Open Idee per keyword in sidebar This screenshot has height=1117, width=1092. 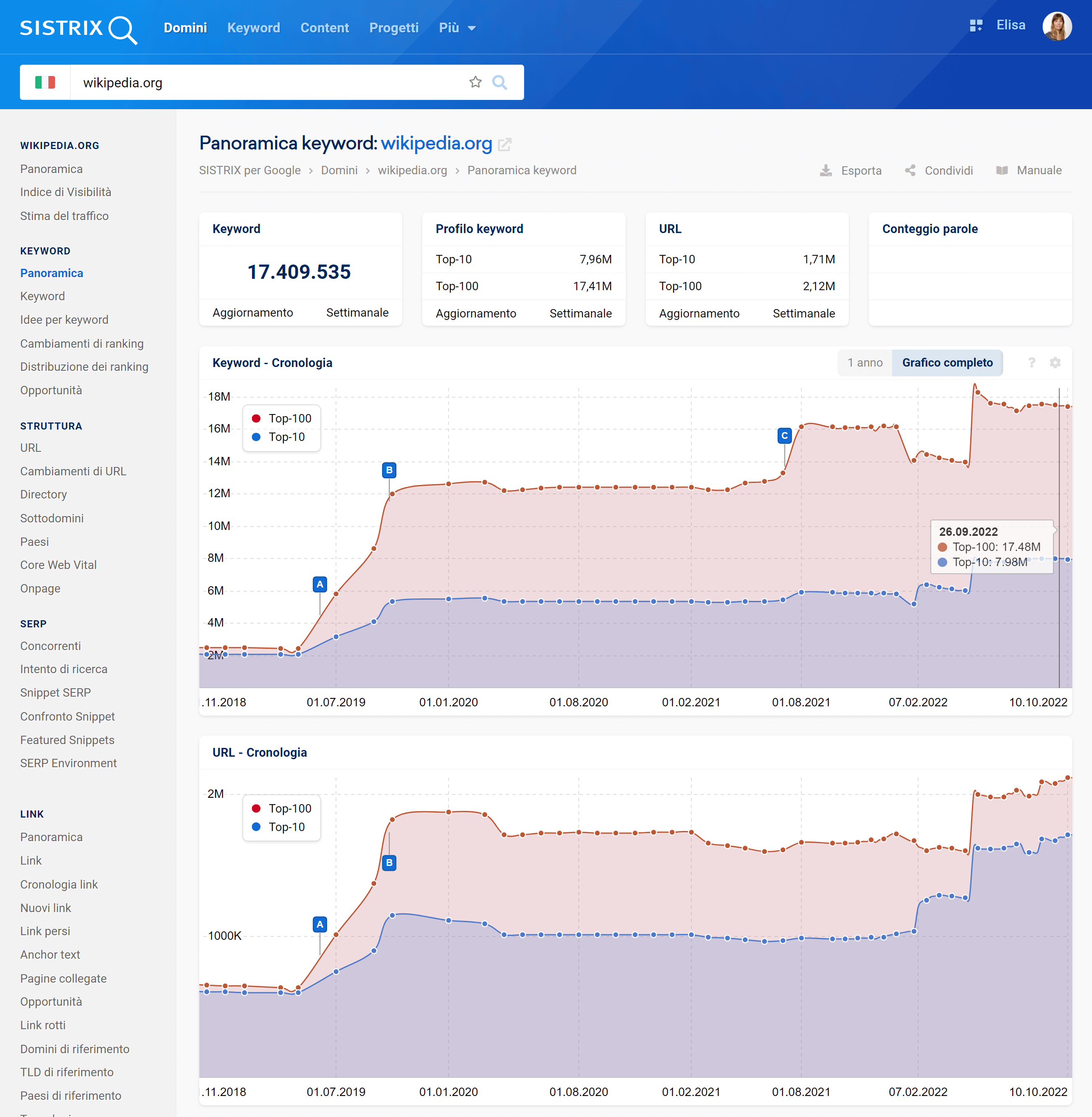click(64, 320)
